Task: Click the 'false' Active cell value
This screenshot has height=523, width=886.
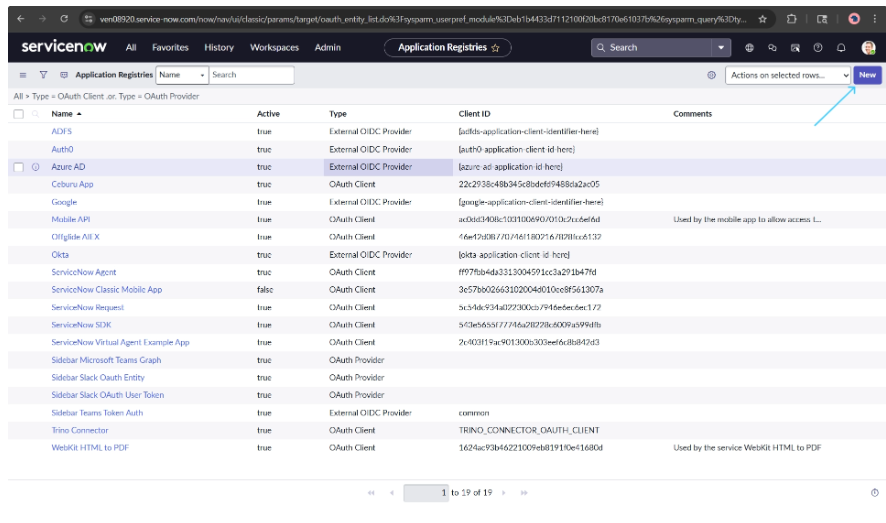Action: pyautogui.click(x=265, y=290)
